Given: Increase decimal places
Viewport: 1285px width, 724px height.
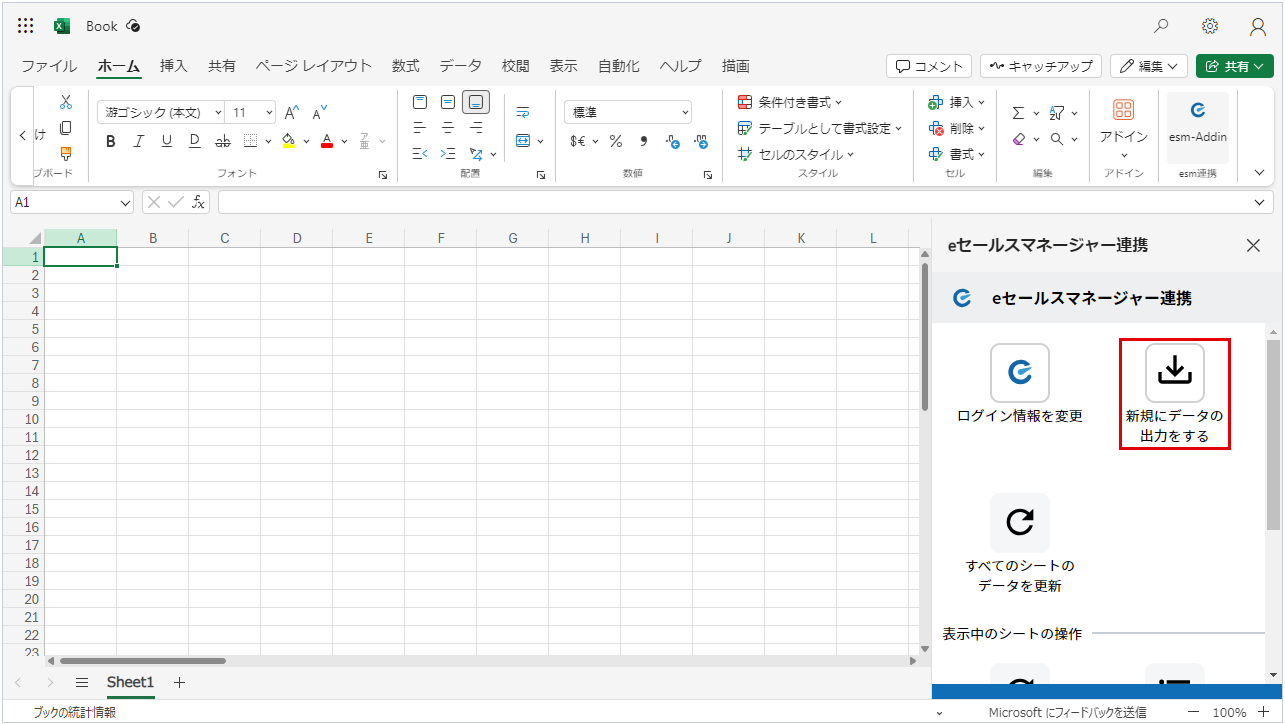Looking at the screenshot, I should (x=672, y=141).
